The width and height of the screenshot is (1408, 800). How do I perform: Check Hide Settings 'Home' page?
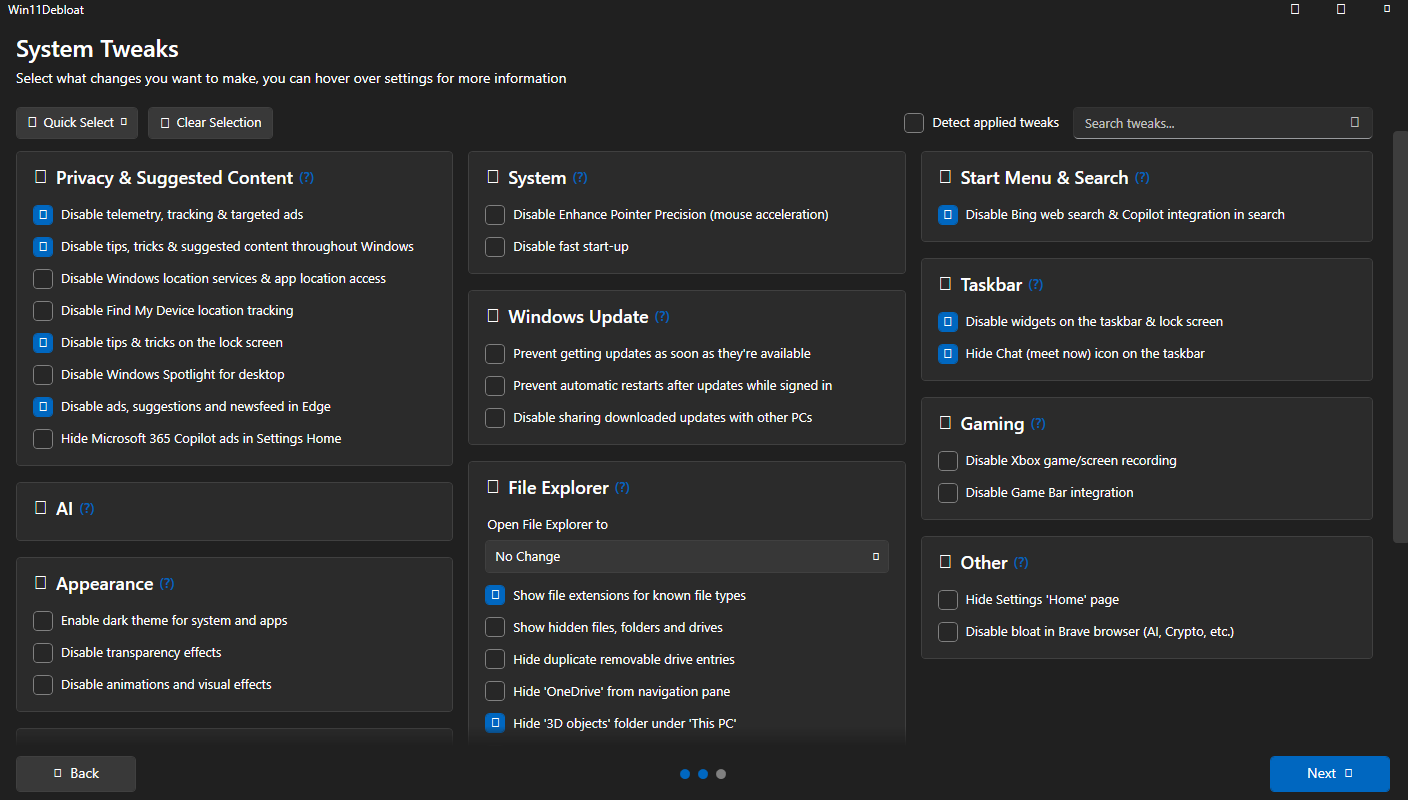click(x=948, y=600)
